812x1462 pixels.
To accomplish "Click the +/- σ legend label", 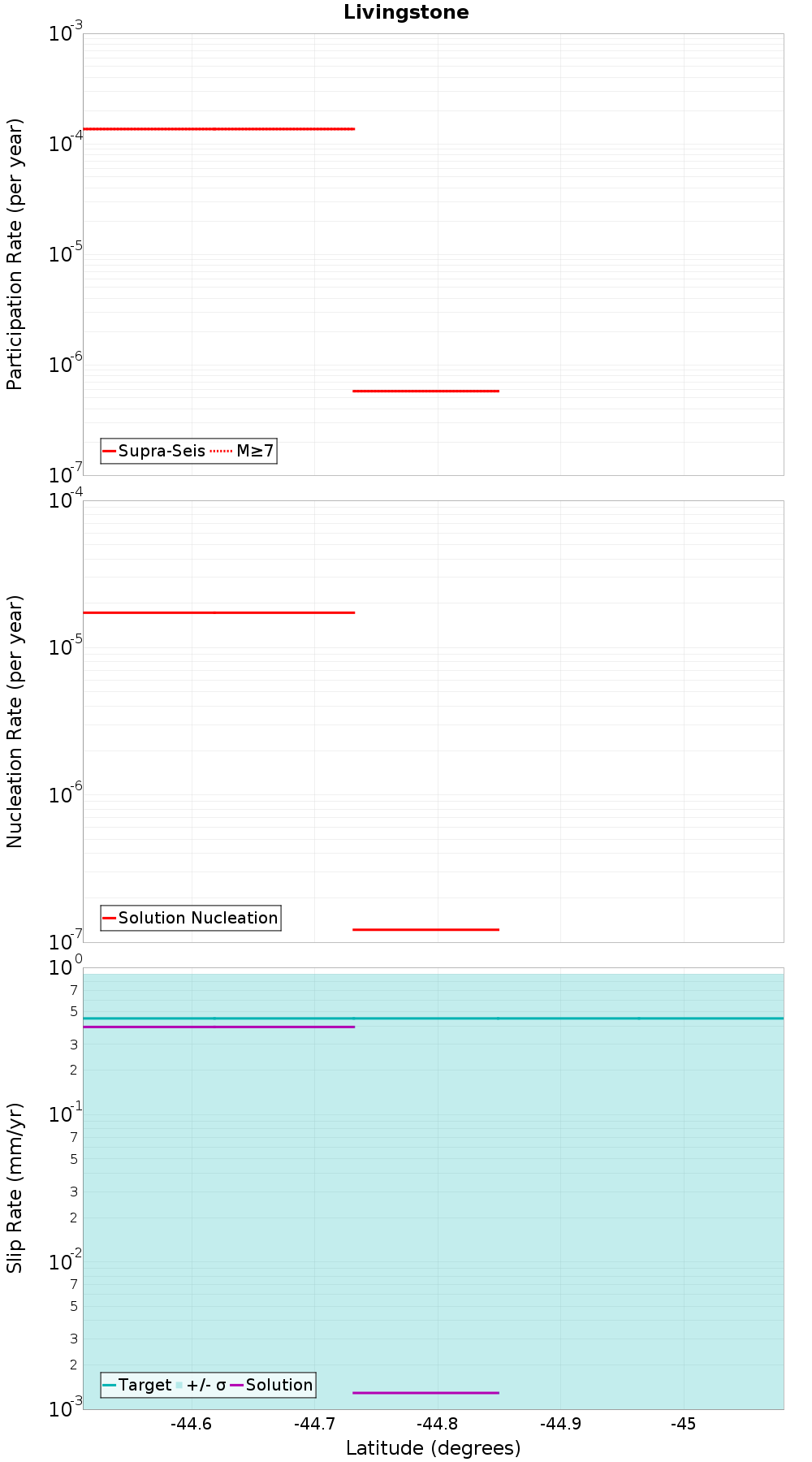I will point(206,1385).
